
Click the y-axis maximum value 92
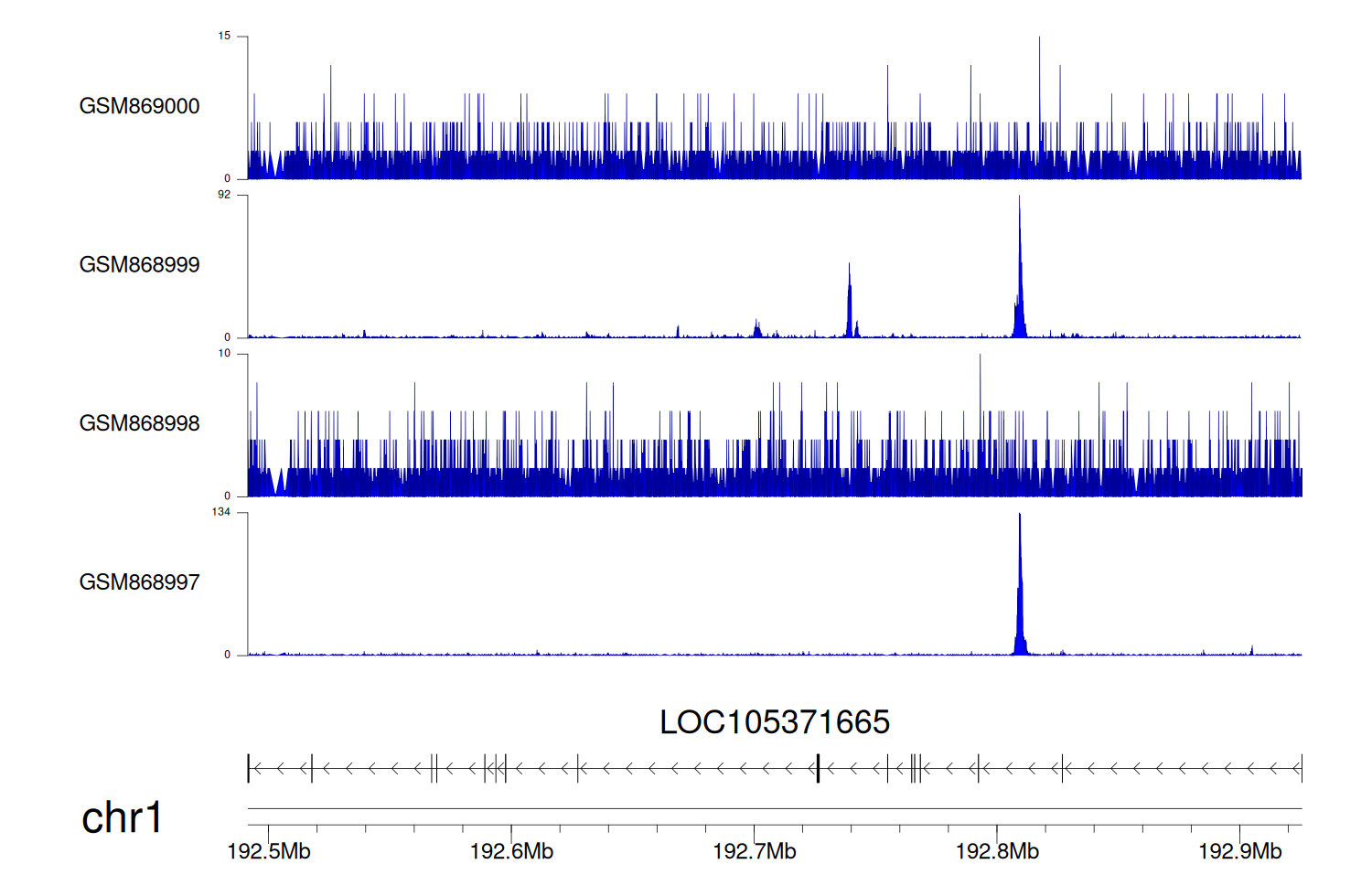224,195
